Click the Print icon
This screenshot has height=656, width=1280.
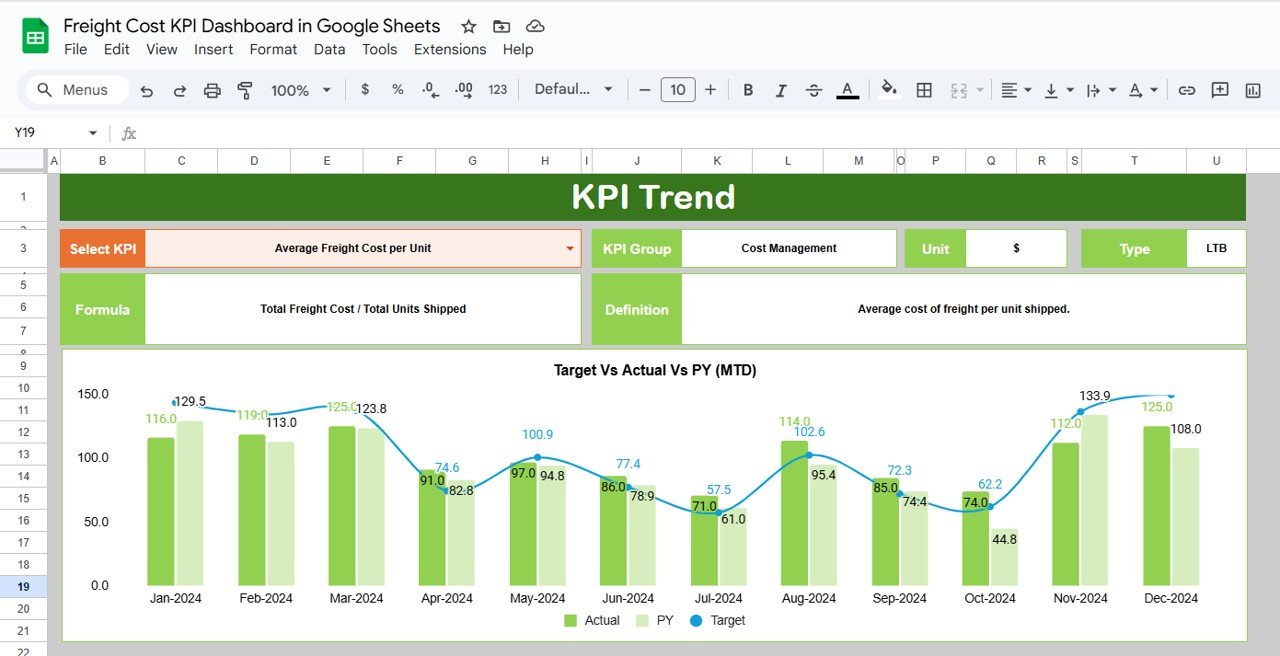pyautogui.click(x=212, y=89)
